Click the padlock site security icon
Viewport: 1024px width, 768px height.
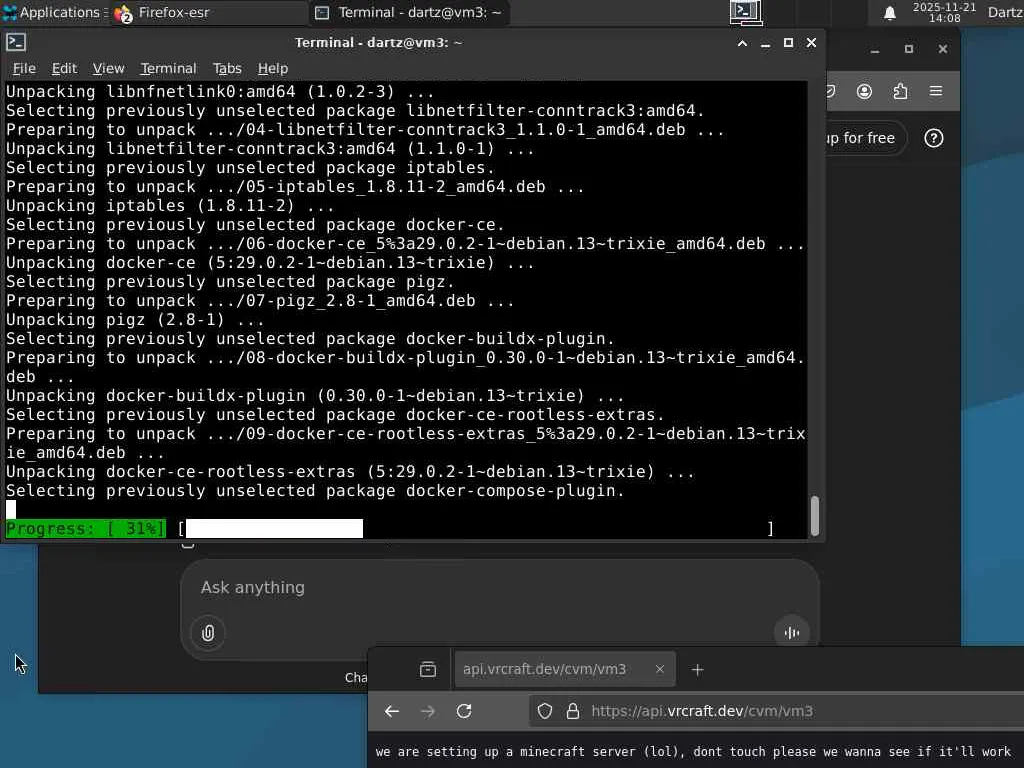[x=573, y=711]
